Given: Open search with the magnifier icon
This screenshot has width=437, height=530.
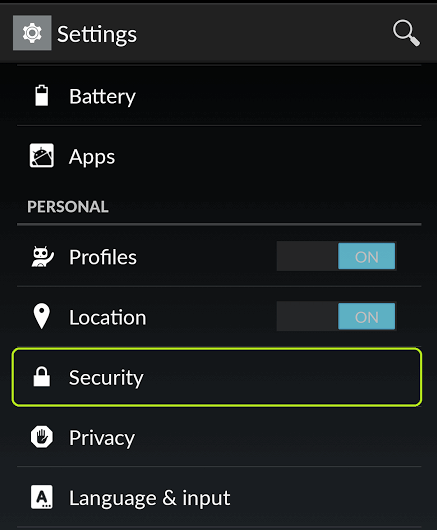Looking at the screenshot, I should (406, 33).
